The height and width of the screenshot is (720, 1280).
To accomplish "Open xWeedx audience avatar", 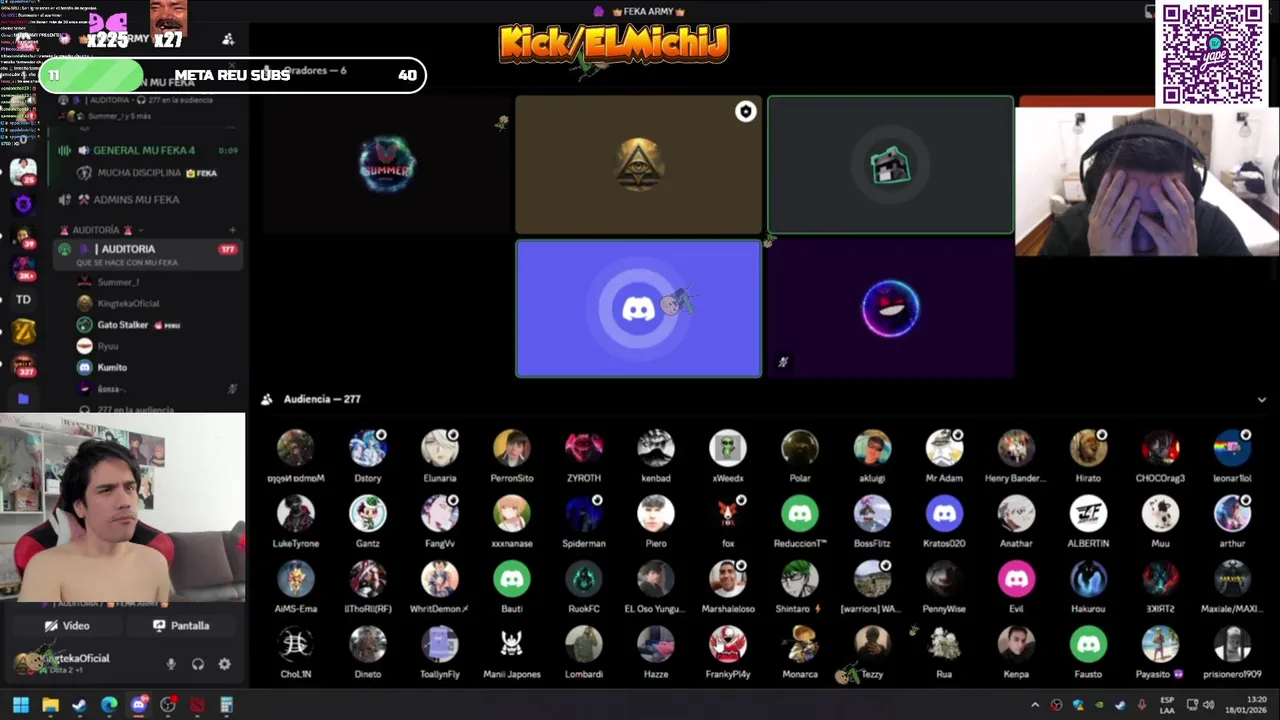I will pyautogui.click(x=728, y=448).
